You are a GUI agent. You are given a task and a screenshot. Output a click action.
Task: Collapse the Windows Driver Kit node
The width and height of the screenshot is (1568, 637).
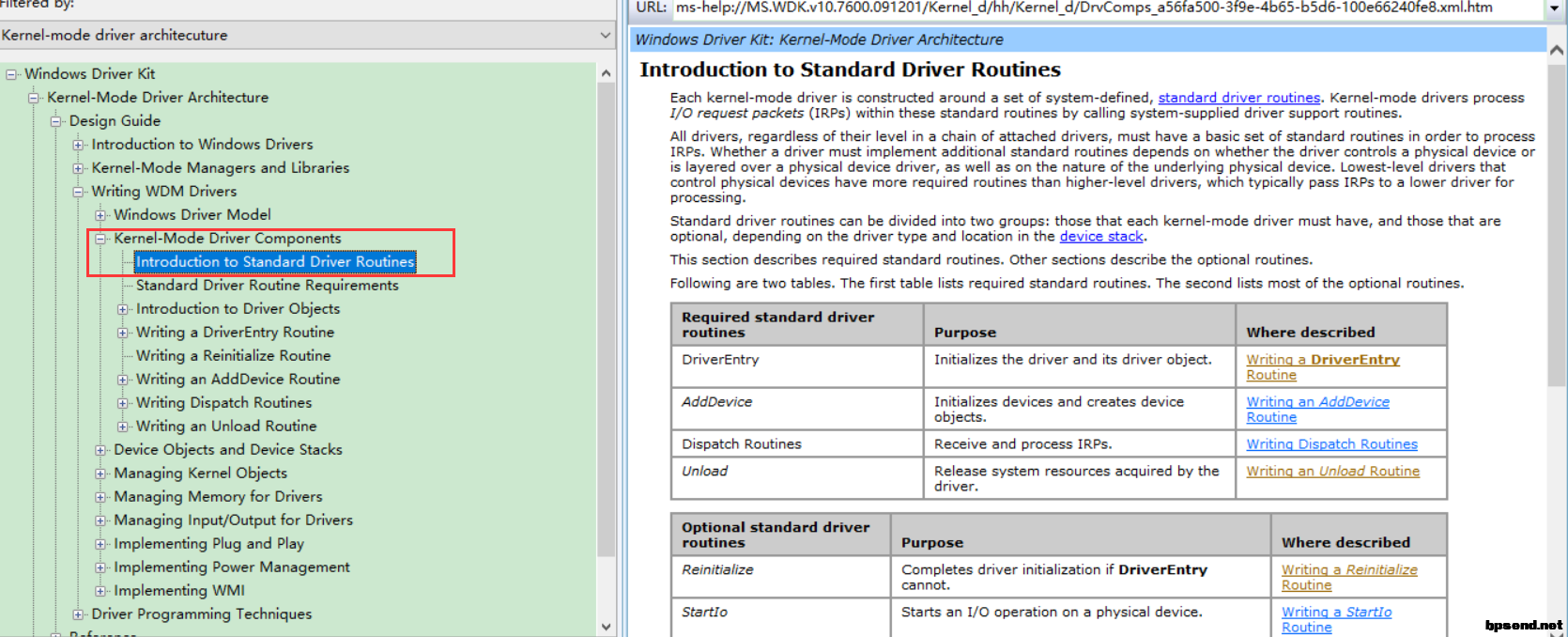pyautogui.click(x=11, y=74)
